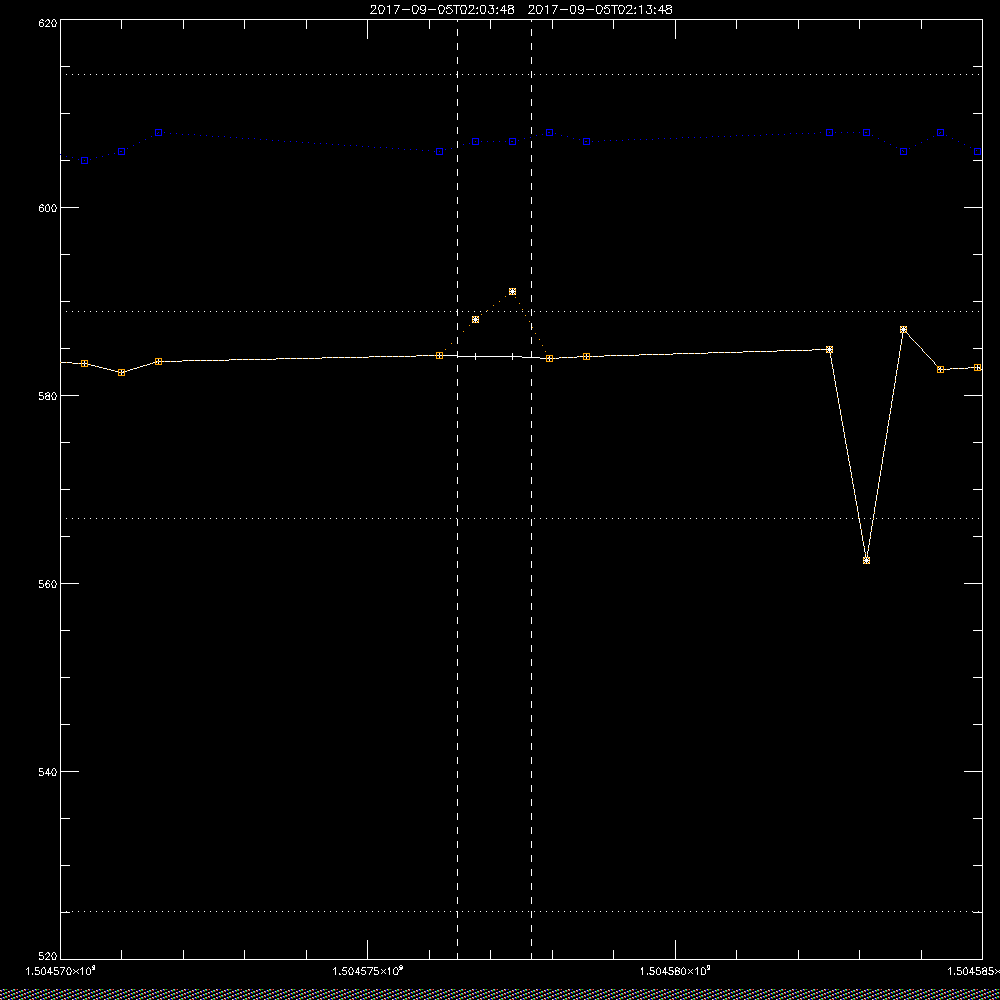Select the 560 y-axis label
Screen dimensions: 1000x1000
48,584
